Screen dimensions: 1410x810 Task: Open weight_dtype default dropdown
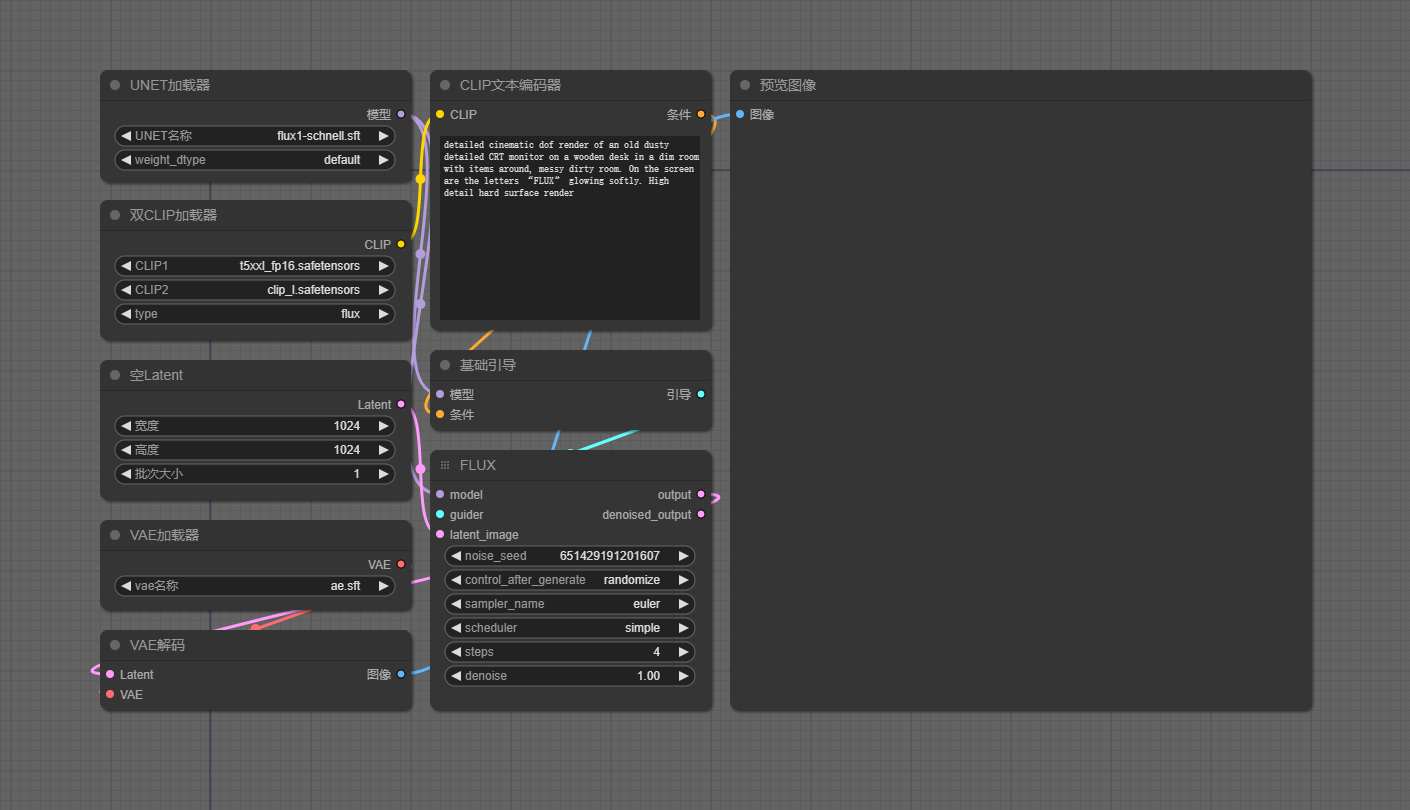point(255,160)
